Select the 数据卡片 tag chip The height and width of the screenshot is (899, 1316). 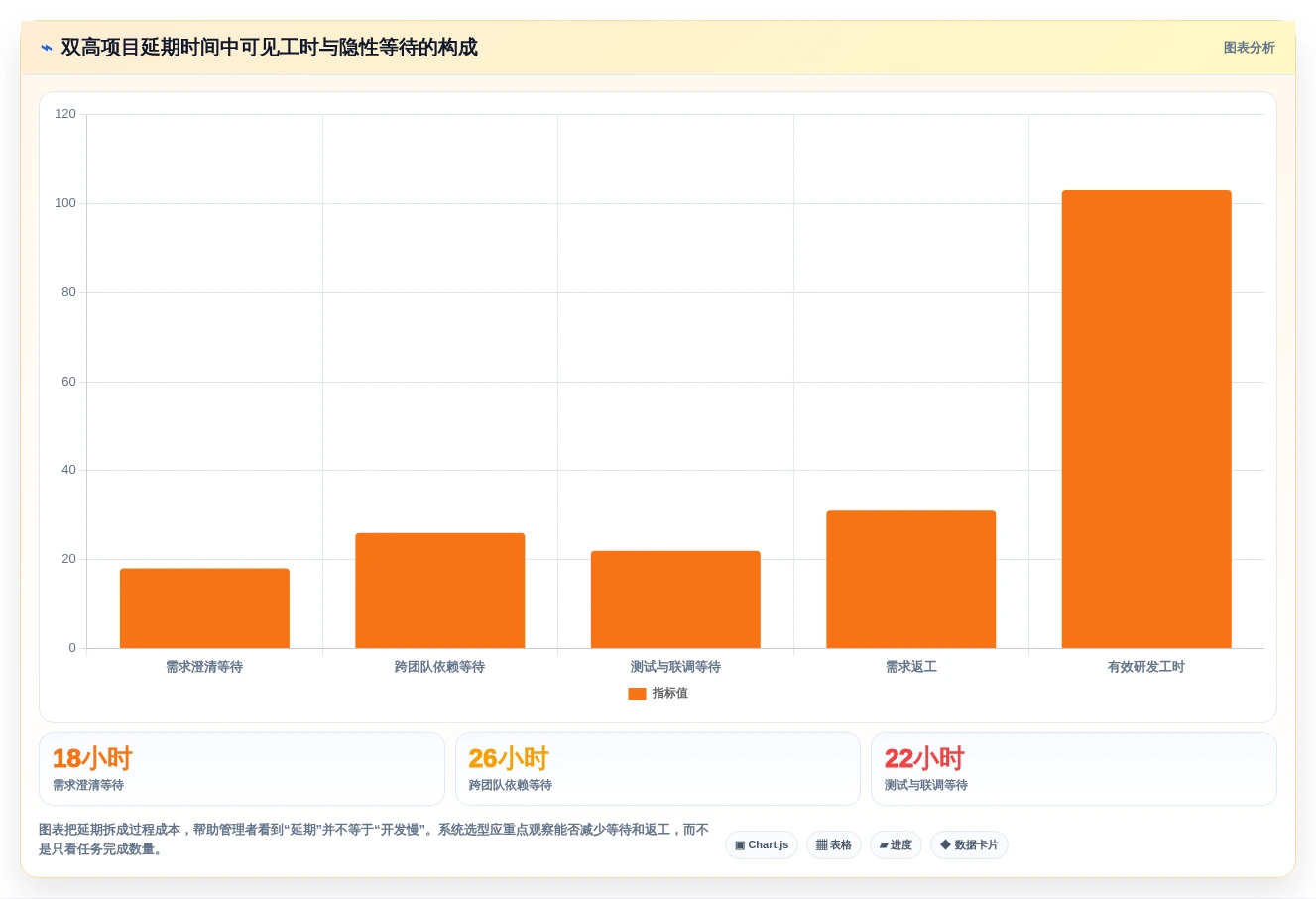[969, 845]
